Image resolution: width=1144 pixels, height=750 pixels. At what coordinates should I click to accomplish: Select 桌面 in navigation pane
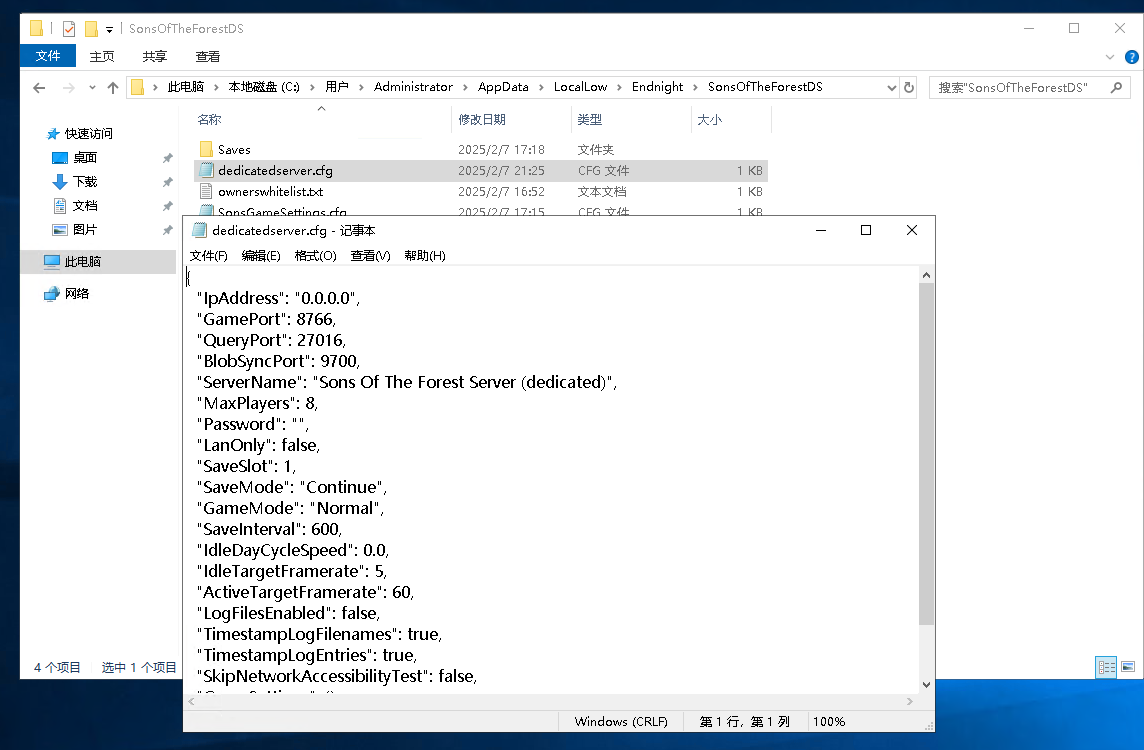(x=85, y=158)
